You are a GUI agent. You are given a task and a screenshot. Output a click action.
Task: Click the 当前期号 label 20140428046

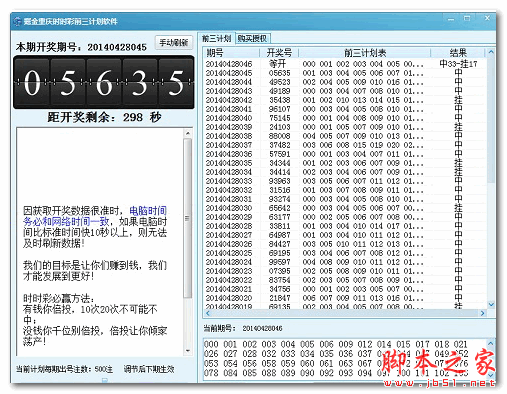(243, 328)
